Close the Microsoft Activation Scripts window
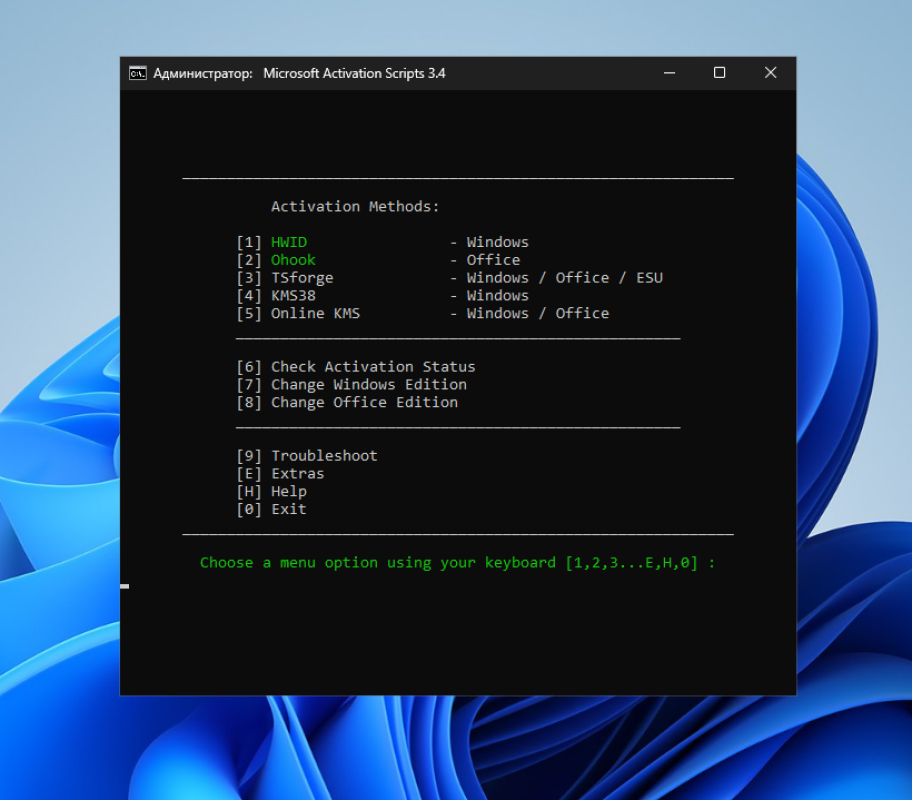The height and width of the screenshot is (800, 912). pos(770,73)
